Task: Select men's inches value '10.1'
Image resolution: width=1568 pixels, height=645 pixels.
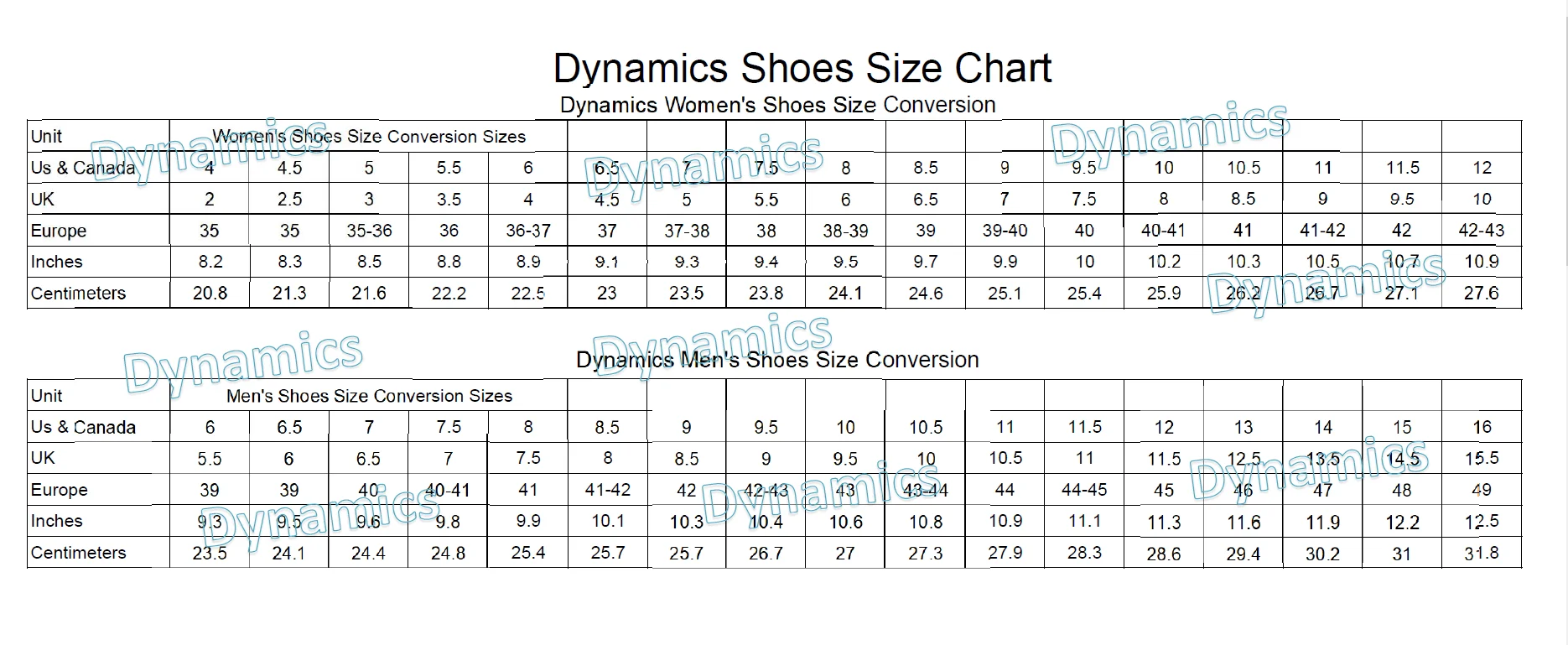Action: coord(608,522)
